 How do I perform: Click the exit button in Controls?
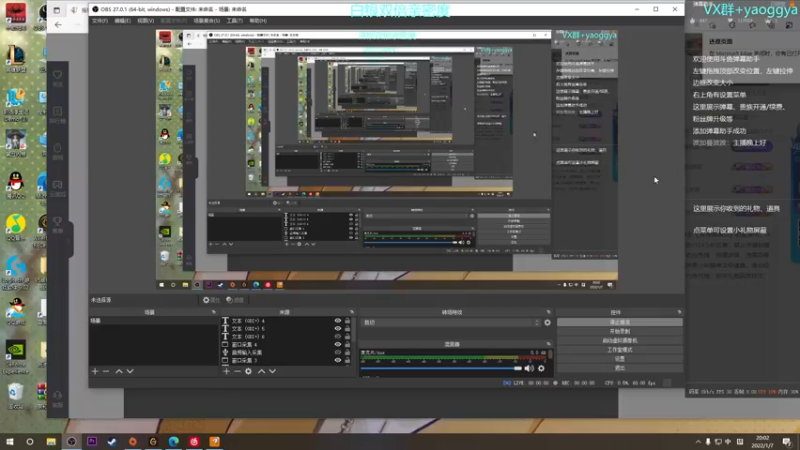619,368
